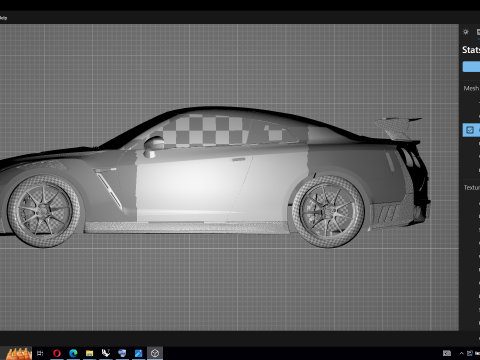Click the blue button under the Stats heading
Image resolution: width=480 pixels, height=360 pixels.
pos(471,66)
